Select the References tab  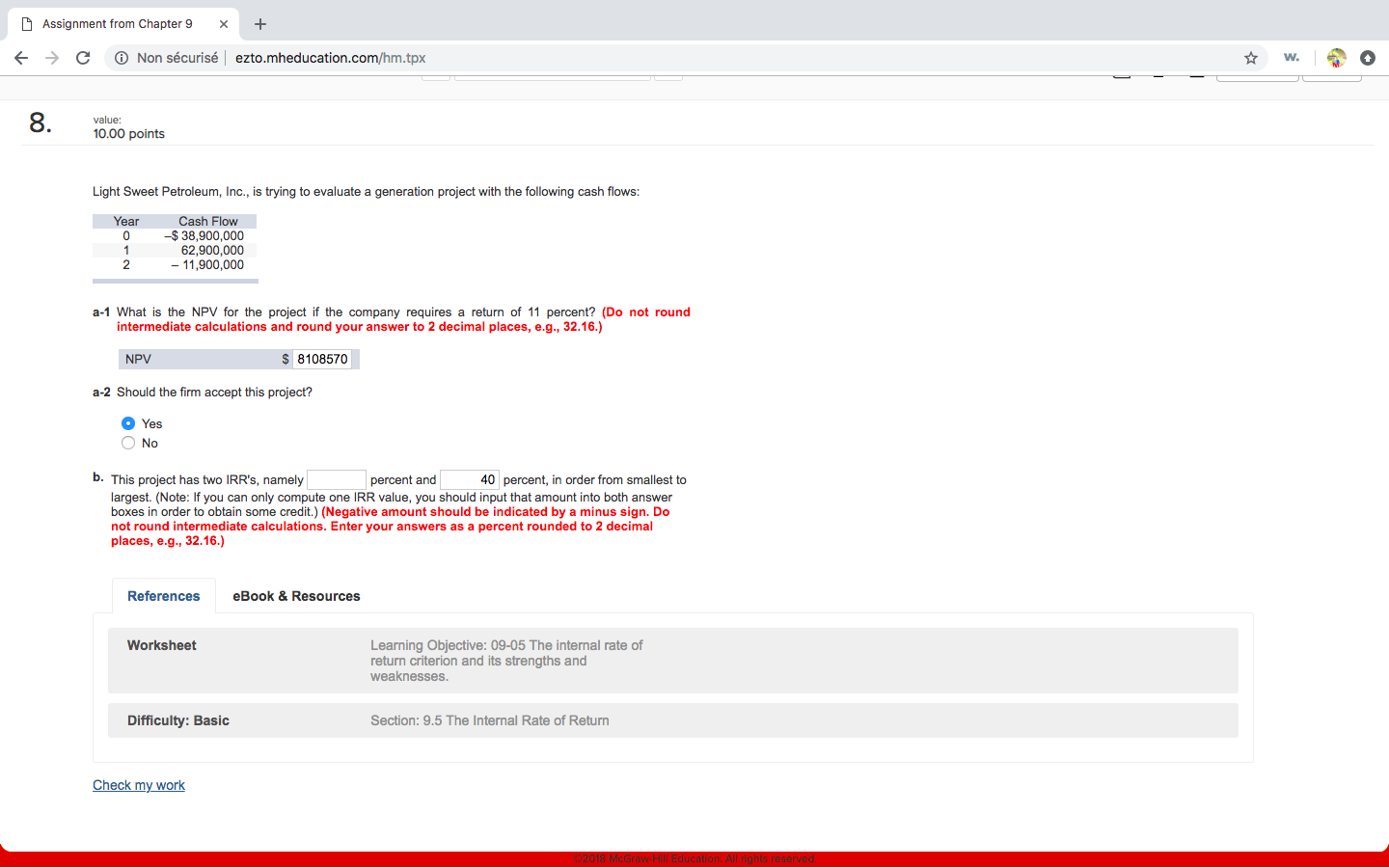(163, 596)
